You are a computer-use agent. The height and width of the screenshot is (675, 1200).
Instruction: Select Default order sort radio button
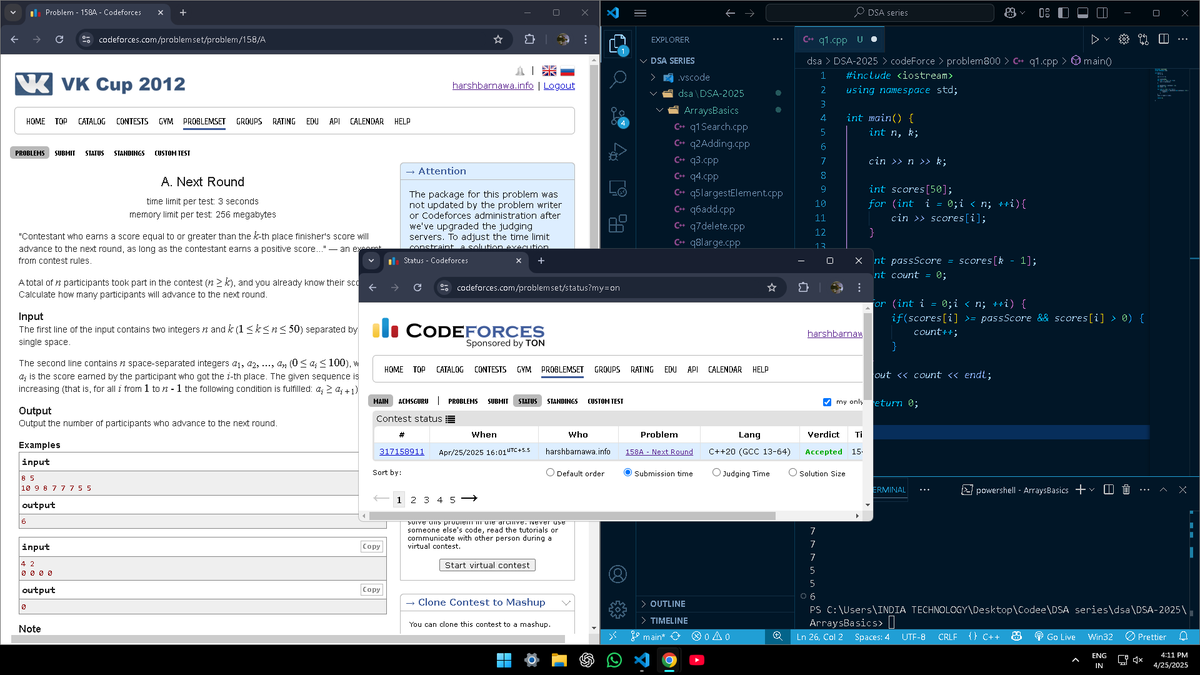[550, 473]
